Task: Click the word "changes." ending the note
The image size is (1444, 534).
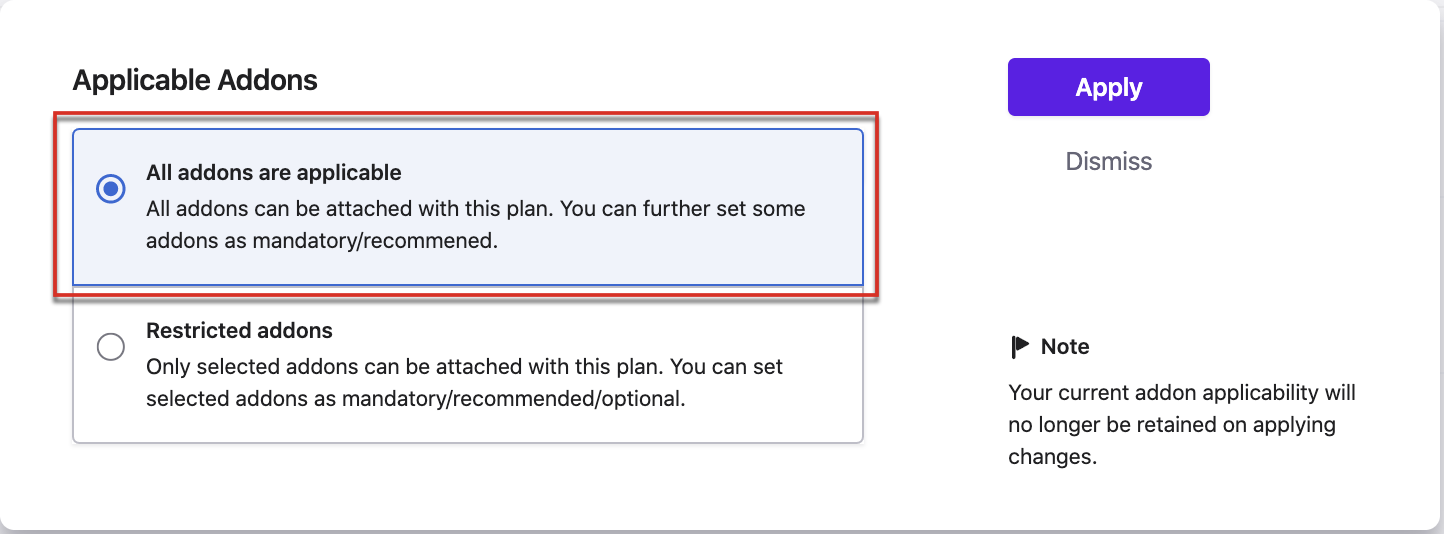Action: coord(1052,457)
